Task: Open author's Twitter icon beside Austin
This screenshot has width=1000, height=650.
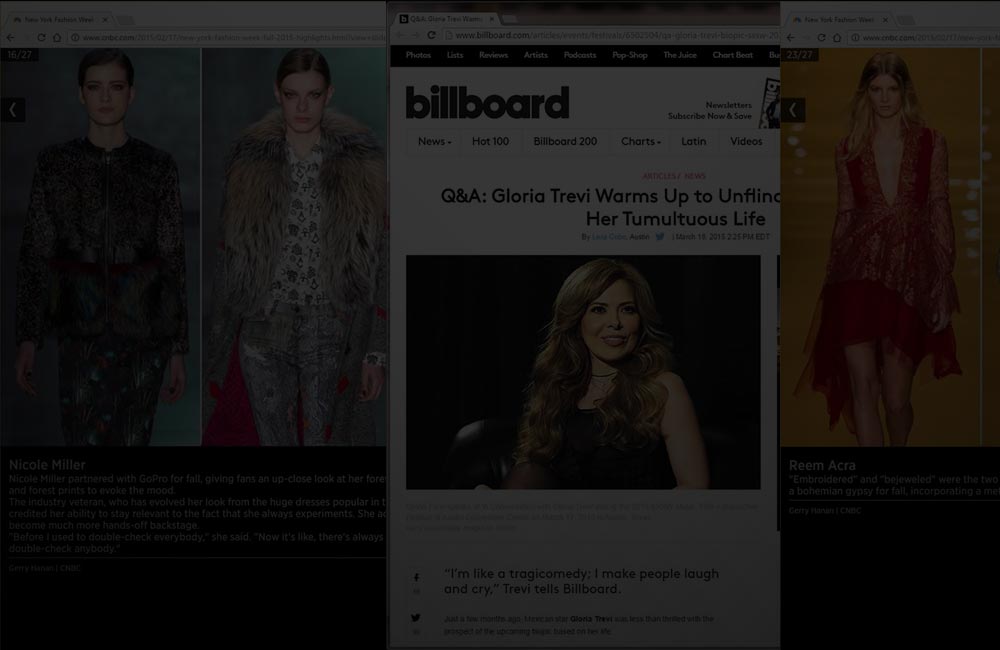Action: (x=660, y=237)
